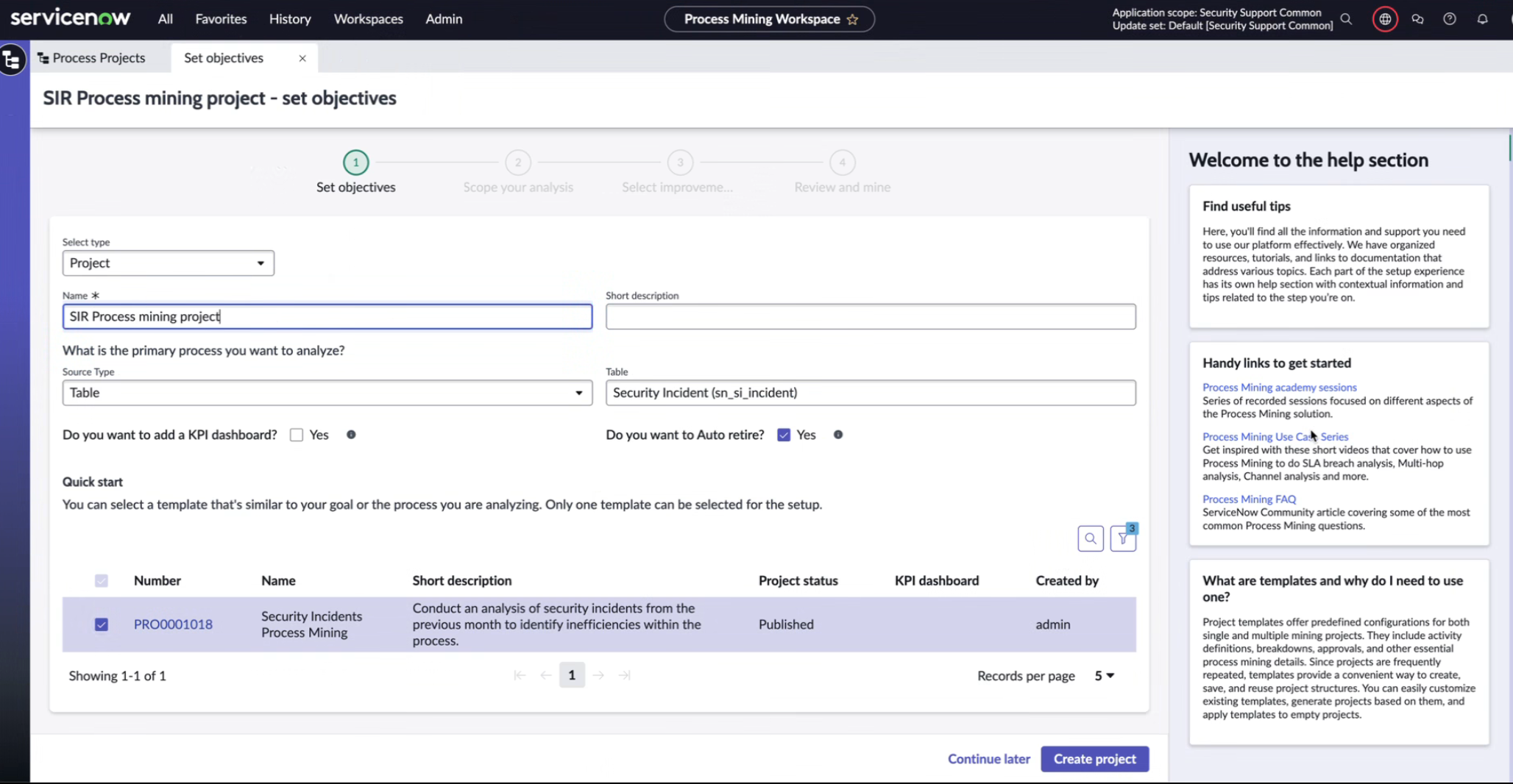Click the KPI dashboard column header
1513x784 pixels.
tap(936, 580)
